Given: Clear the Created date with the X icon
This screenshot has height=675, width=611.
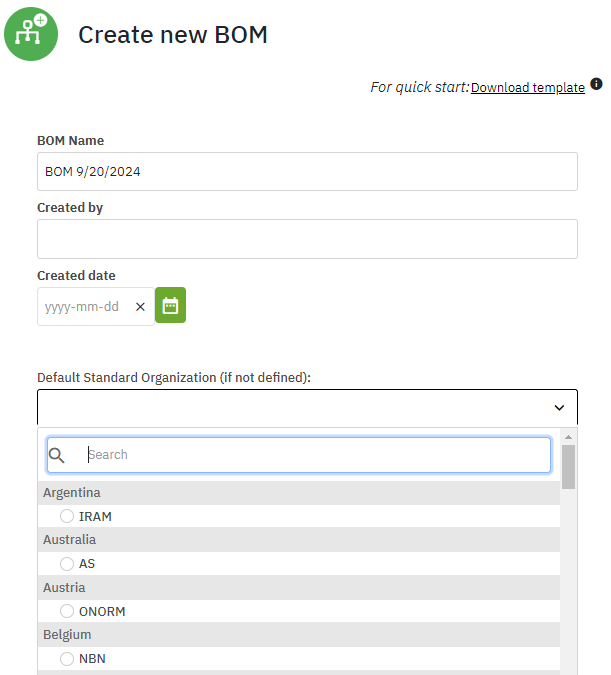Looking at the screenshot, I should coord(140,307).
